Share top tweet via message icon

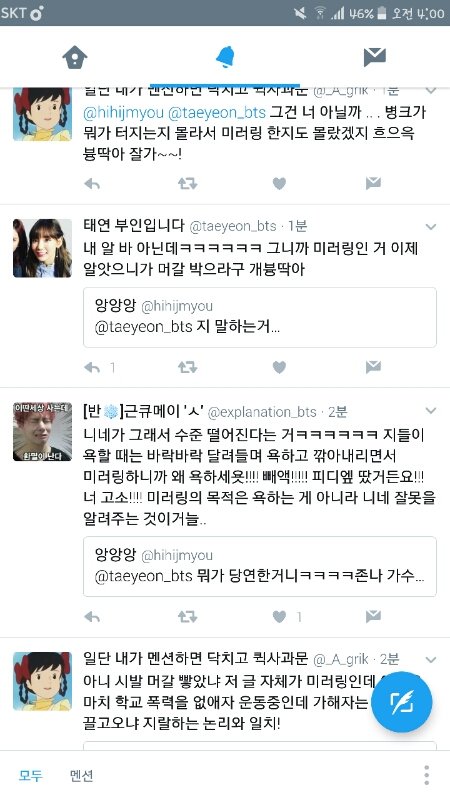coord(373,183)
